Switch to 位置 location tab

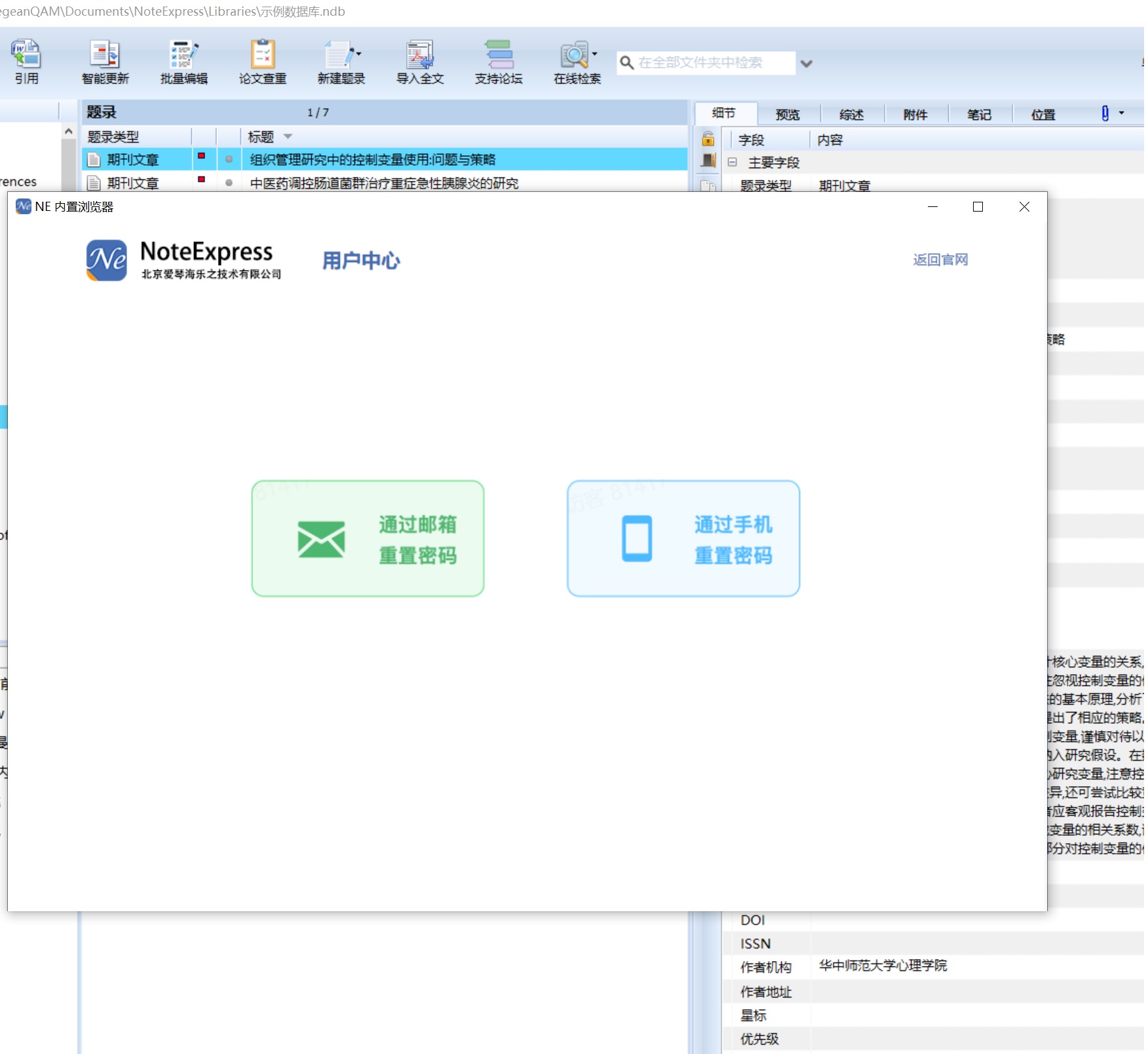[1043, 115]
